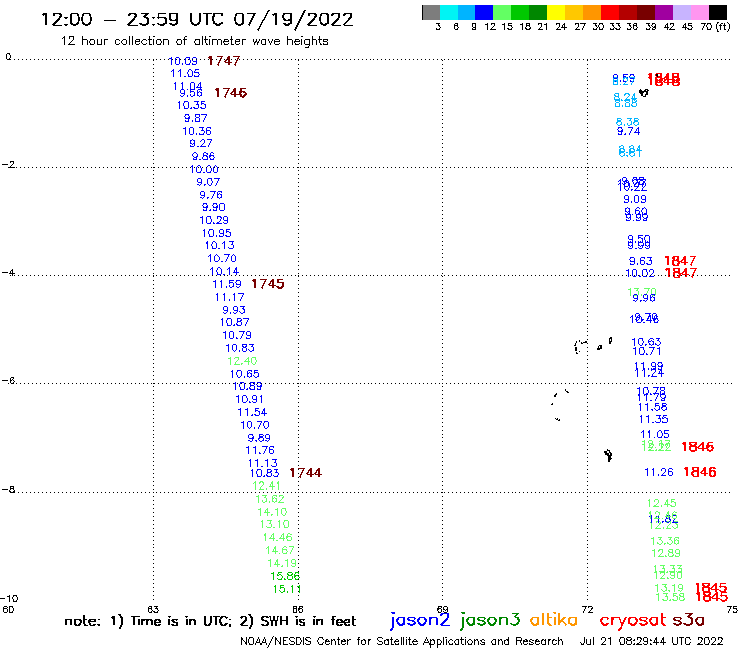Click the wave height value '9.09'

tap(635, 199)
